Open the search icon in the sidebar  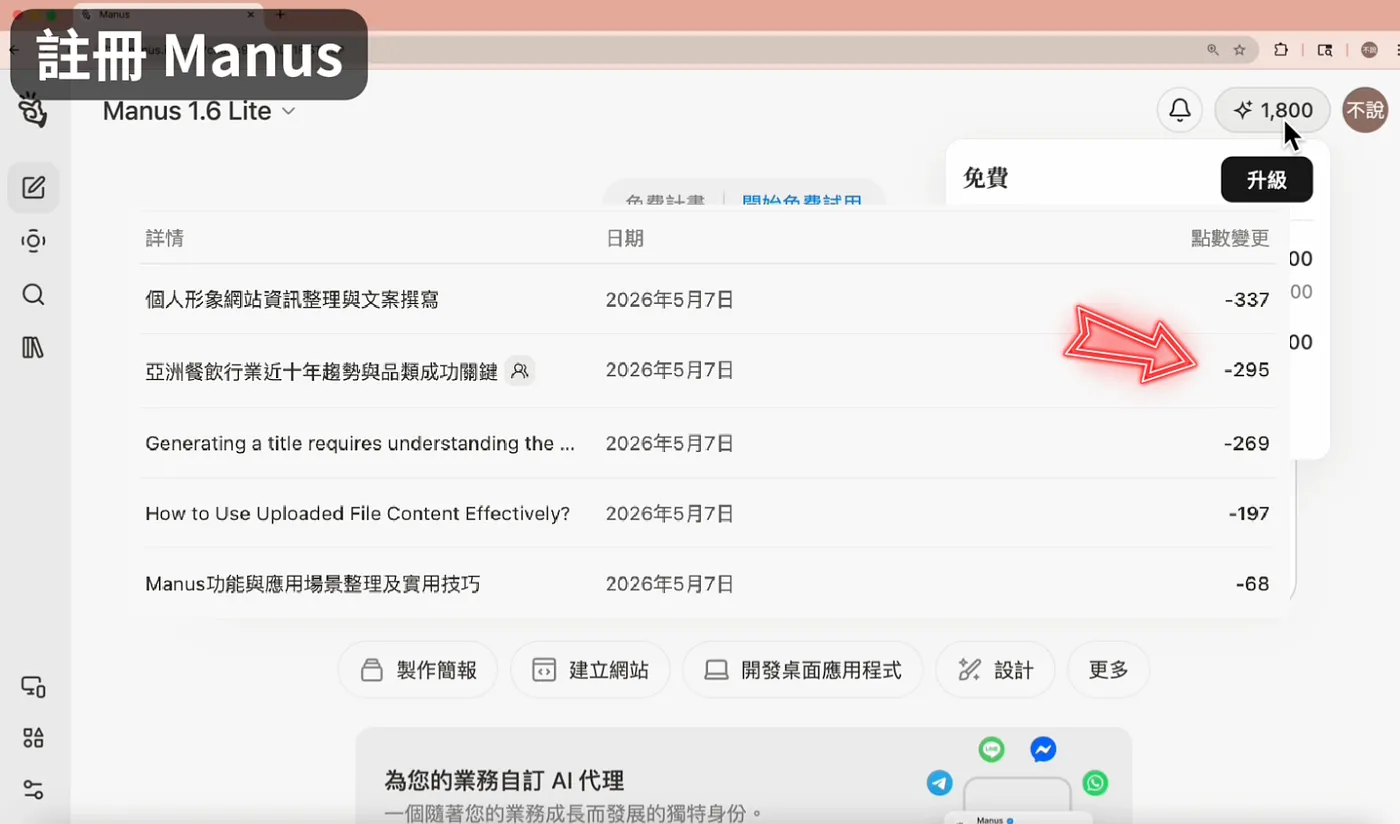tap(33, 294)
